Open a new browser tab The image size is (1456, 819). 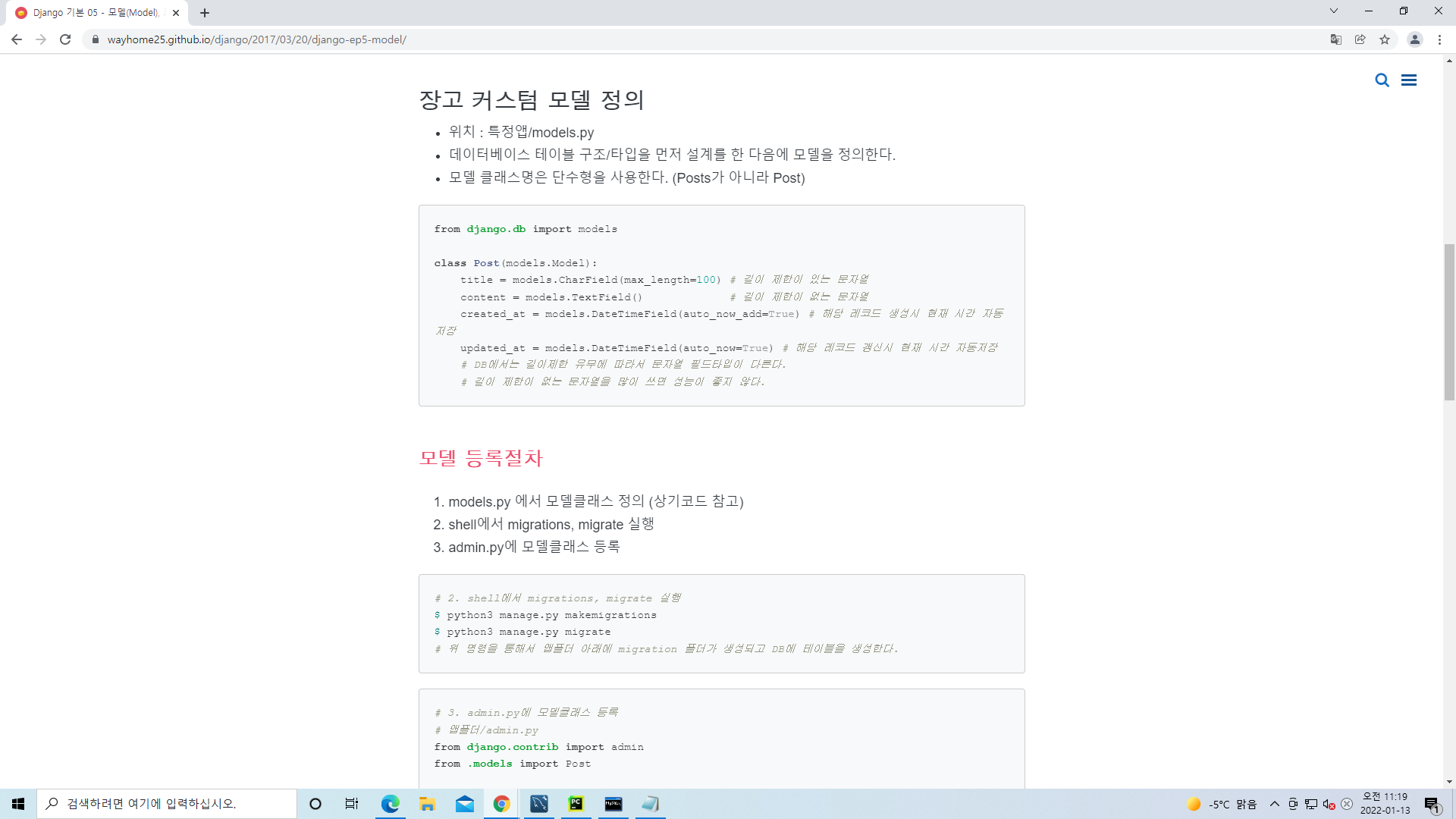point(205,13)
